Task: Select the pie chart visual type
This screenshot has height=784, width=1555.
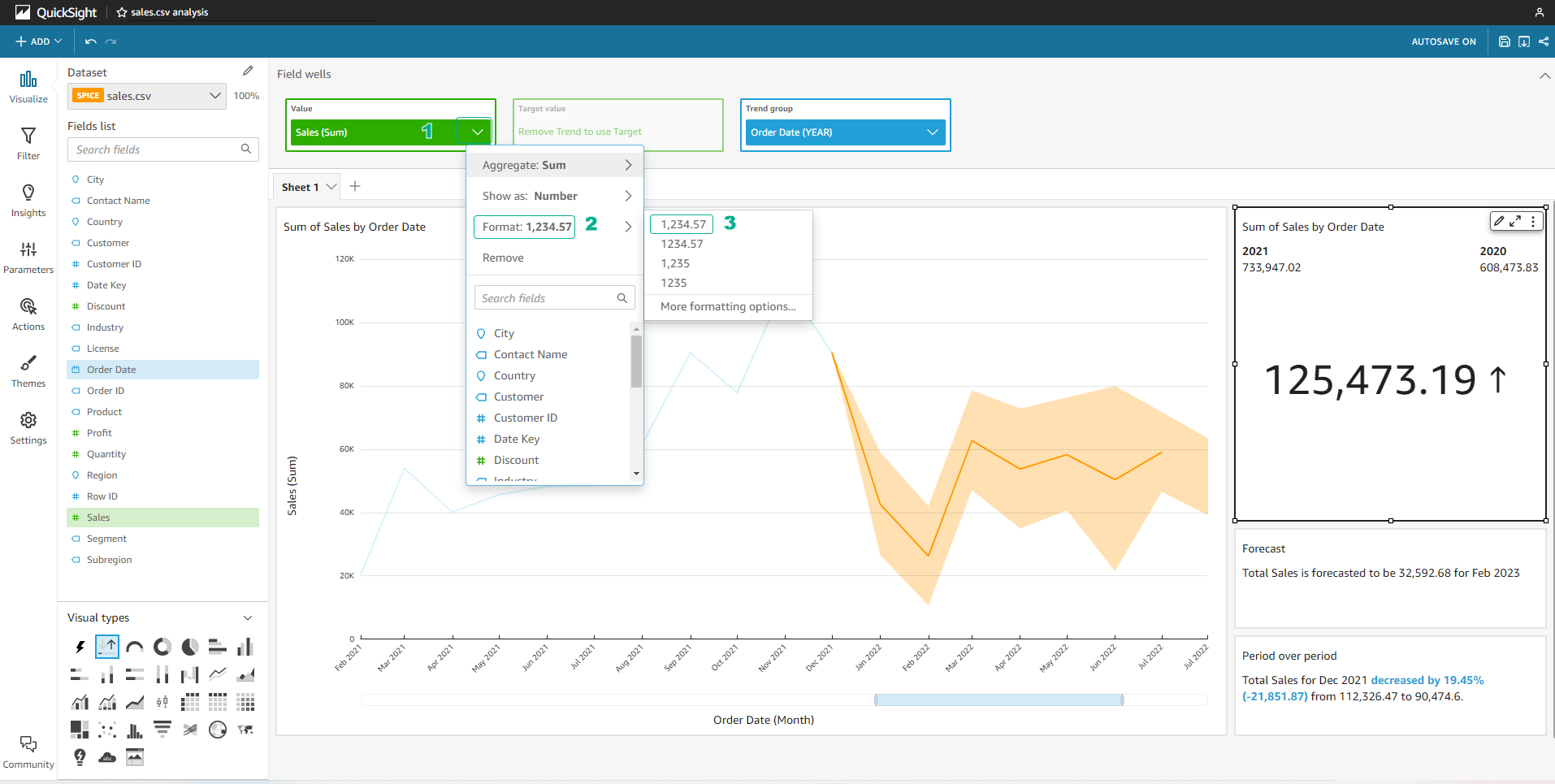Action: click(x=190, y=647)
